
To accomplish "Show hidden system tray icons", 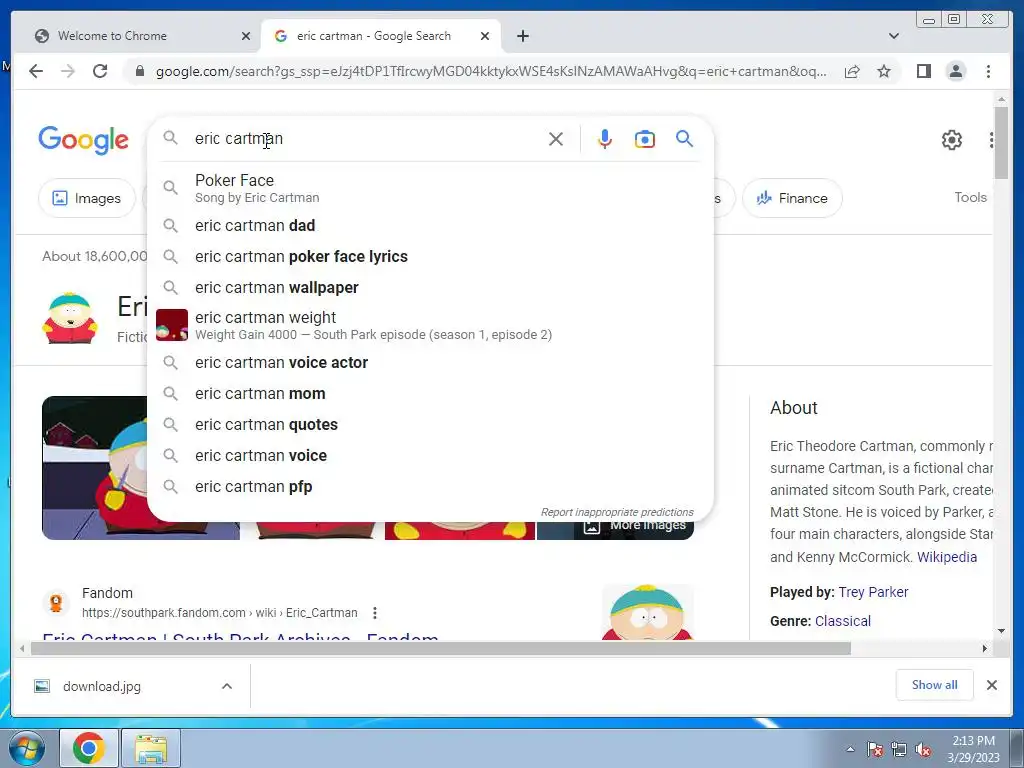I will pos(850,750).
